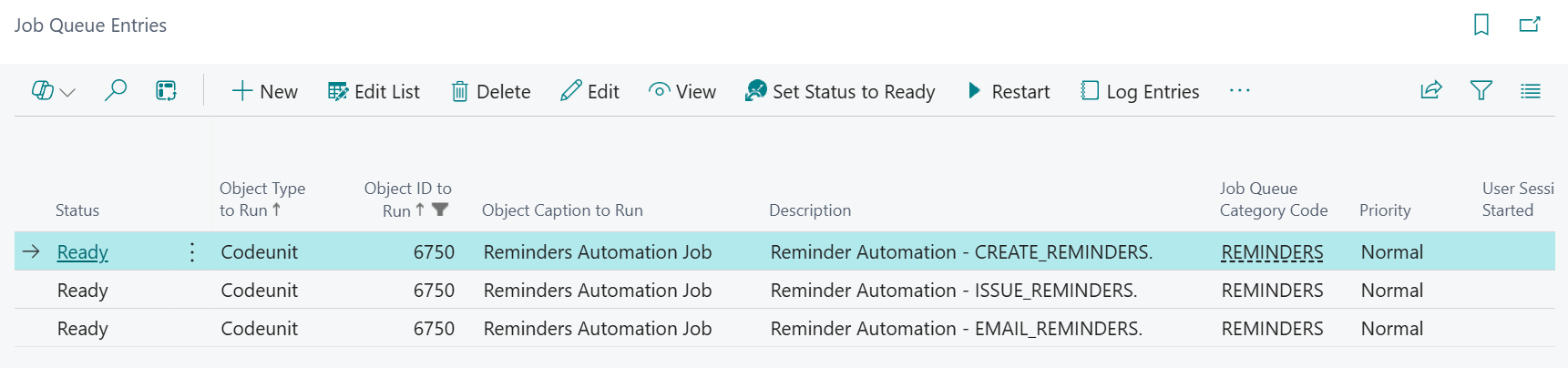1568x368 pixels.
Task: Select Reminder Automation - CREATE_REMINDERS description
Action: pyautogui.click(x=961, y=252)
